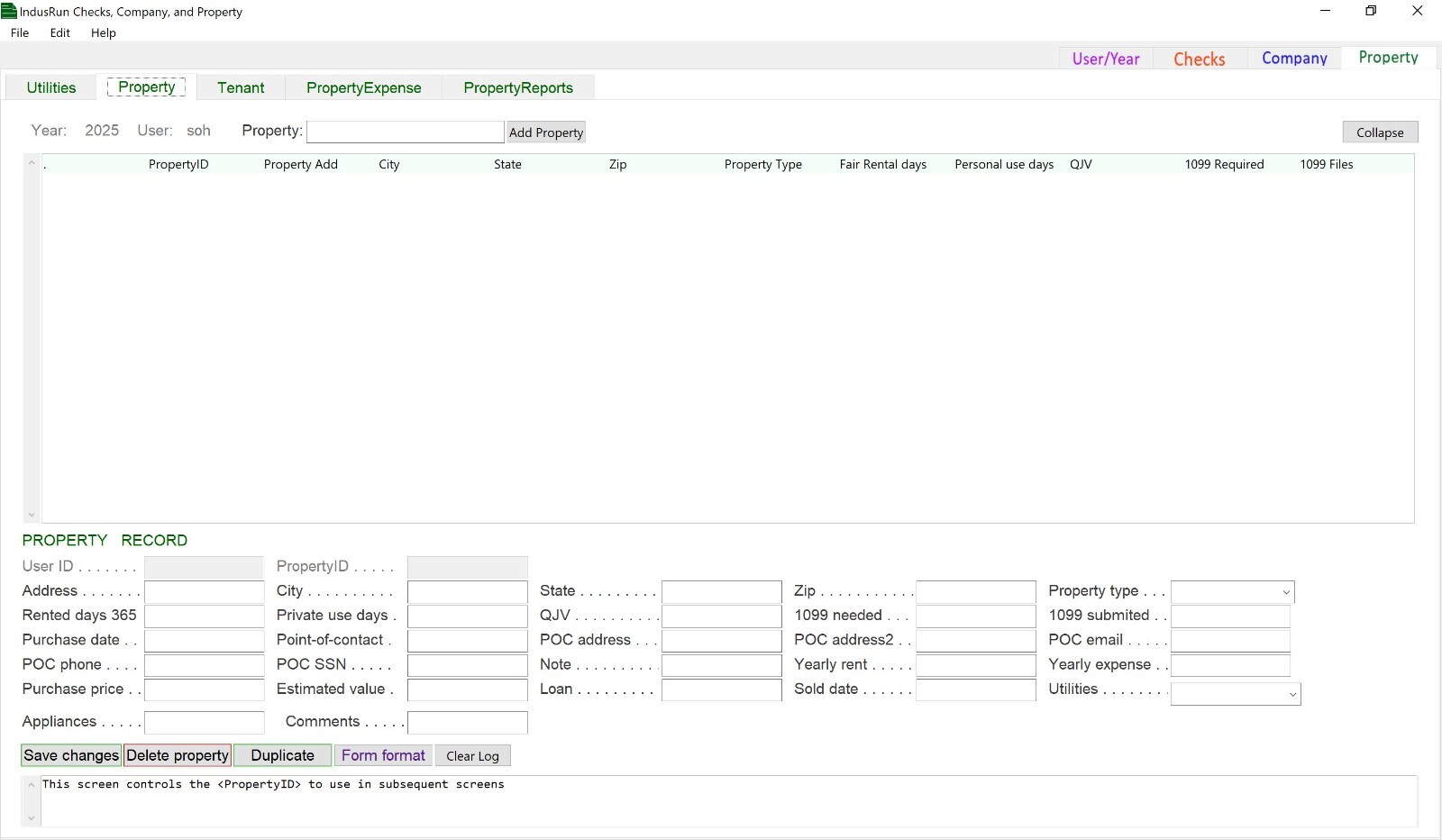1442x840 pixels.
Task: Open the File menu
Action: tap(20, 32)
